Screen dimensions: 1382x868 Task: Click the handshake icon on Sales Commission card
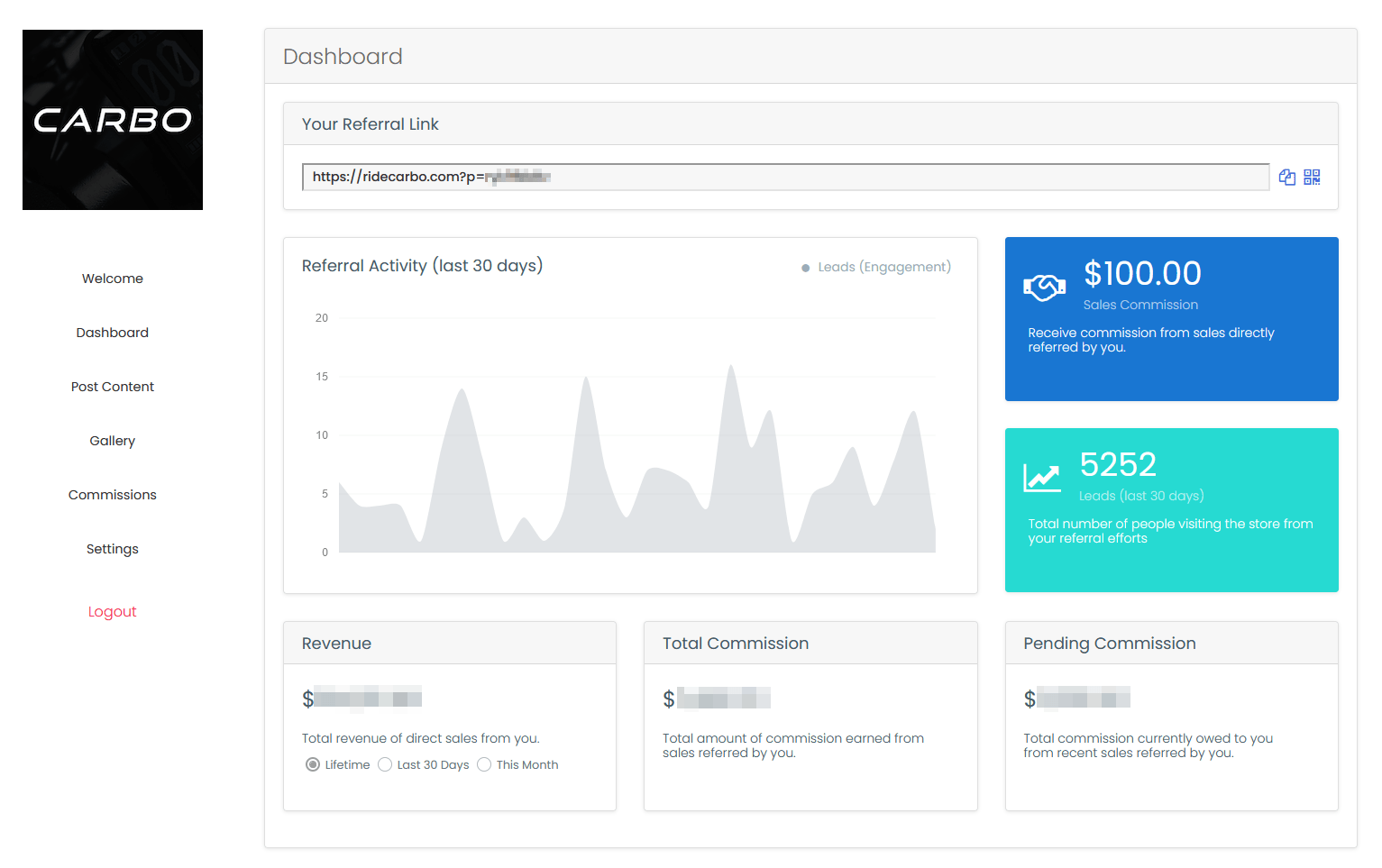(1044, 288)
